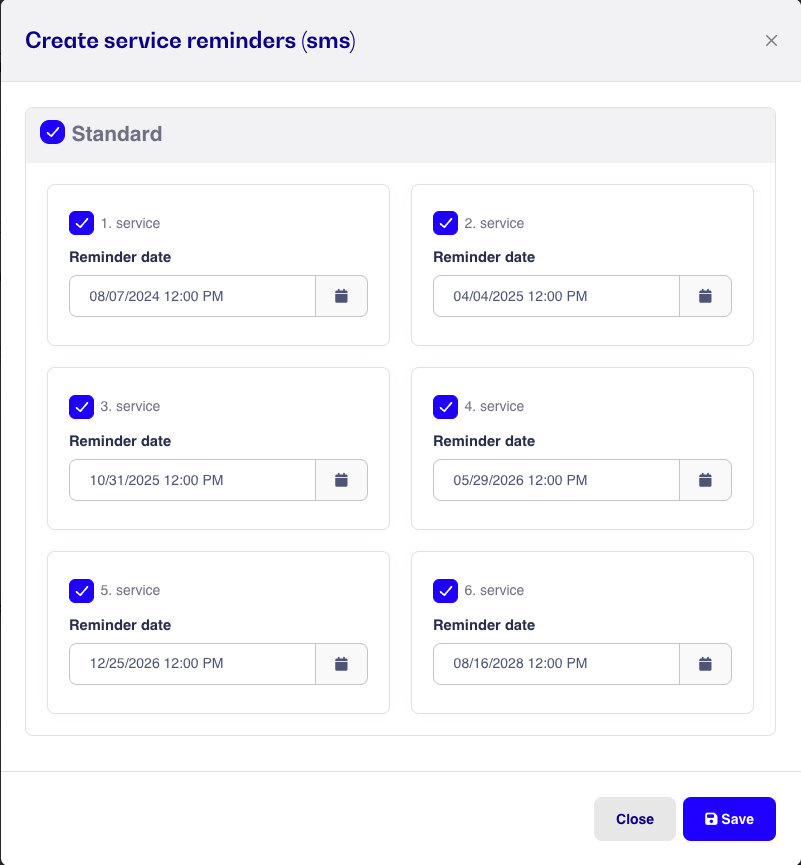Focus the 12/25/2026 reminder date field

193,664
